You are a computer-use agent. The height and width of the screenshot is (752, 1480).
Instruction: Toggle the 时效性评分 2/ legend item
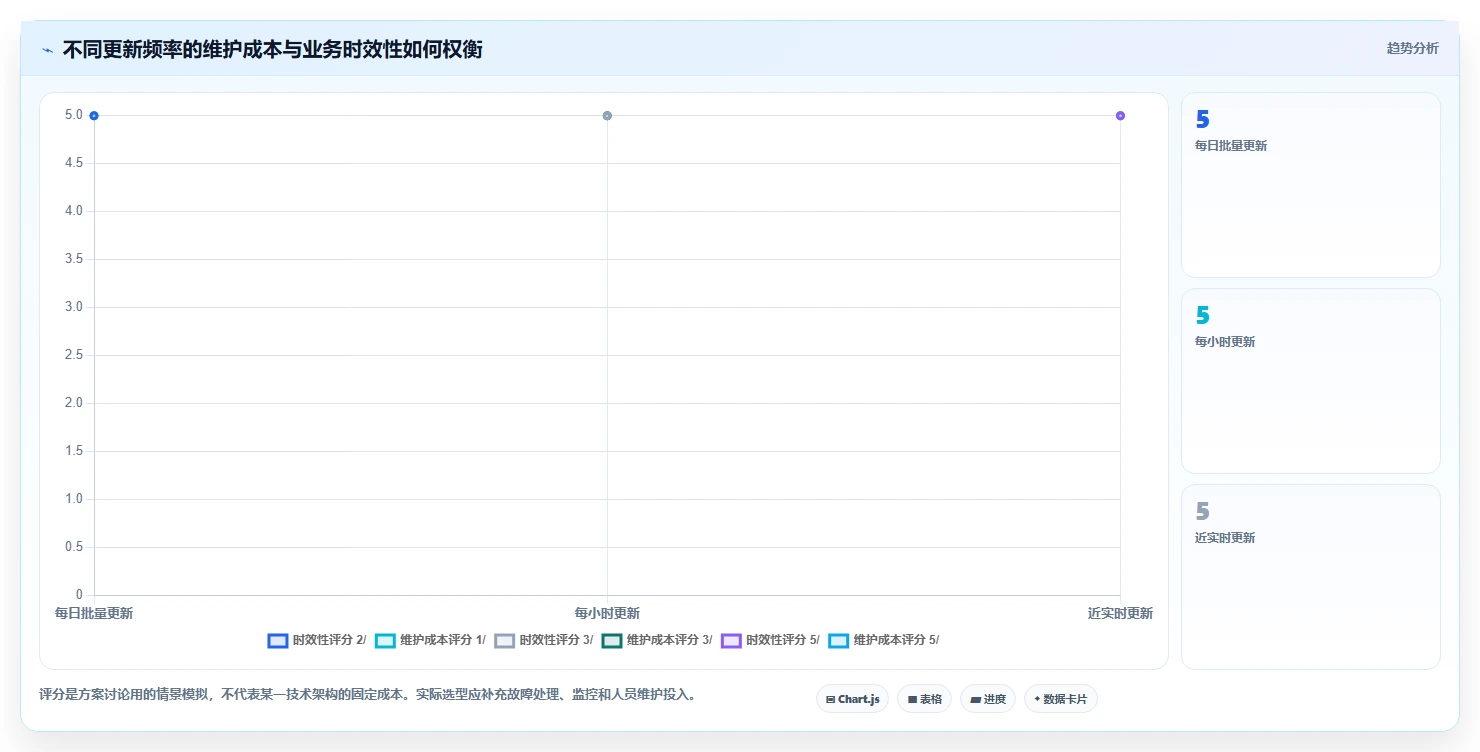[317, 640]
